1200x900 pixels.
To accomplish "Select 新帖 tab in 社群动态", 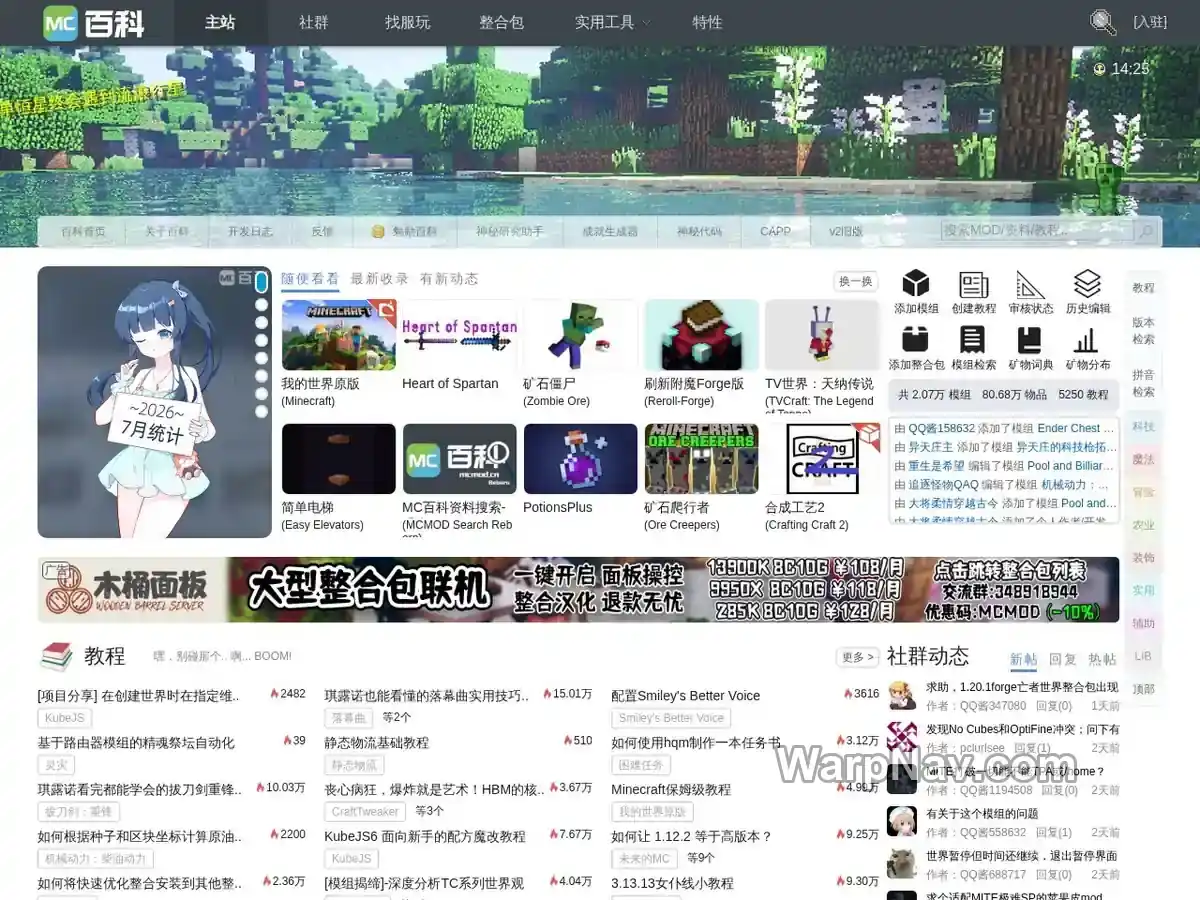I will 1024,659.
